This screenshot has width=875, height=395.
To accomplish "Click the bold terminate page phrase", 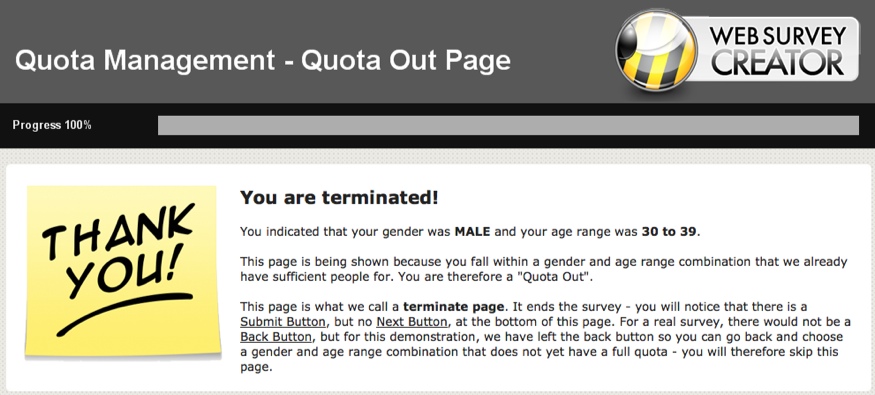I will point(454,307).
